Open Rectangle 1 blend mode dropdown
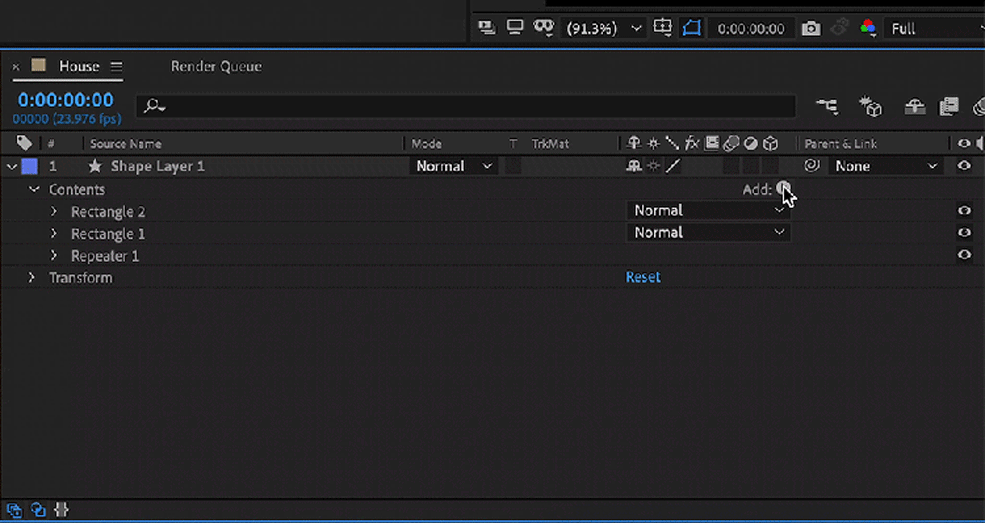The height and width of the screenshot is (523, 985). (709, 232)
